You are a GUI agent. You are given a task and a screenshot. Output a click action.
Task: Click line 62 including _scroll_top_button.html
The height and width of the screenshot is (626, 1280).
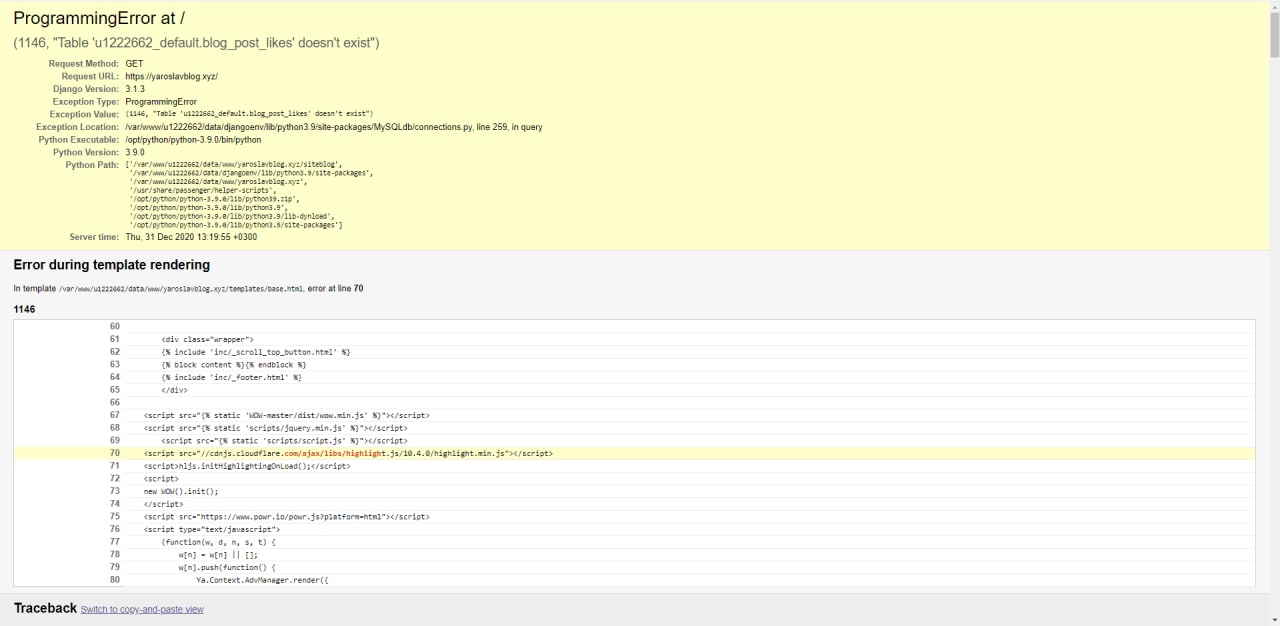[255, 352]
